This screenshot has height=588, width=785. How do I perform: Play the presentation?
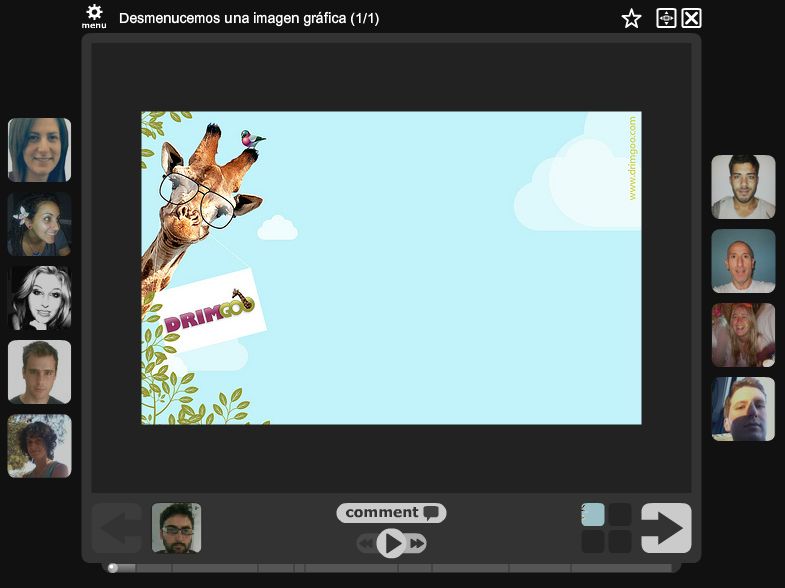[x=391, y=543]
